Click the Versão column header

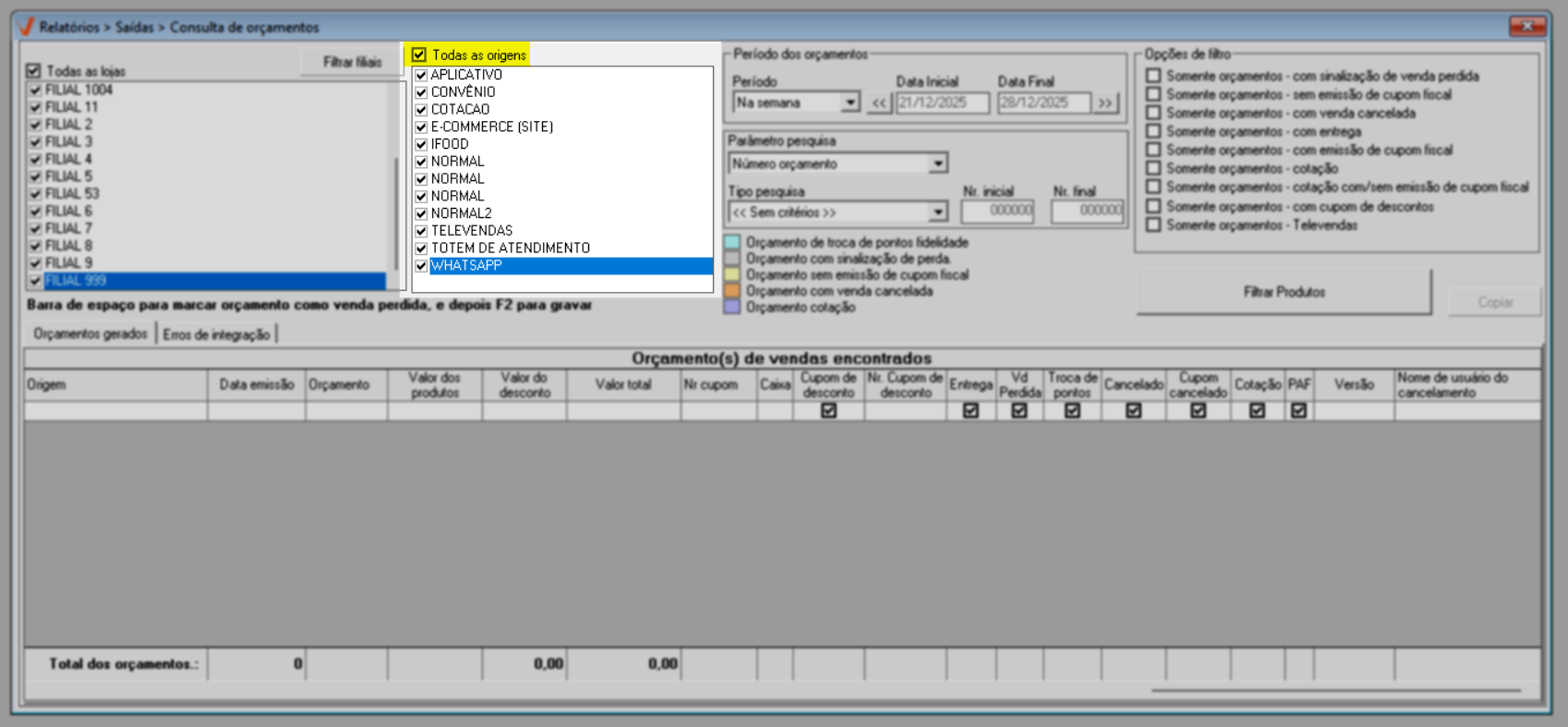[x=1354, y=385]
